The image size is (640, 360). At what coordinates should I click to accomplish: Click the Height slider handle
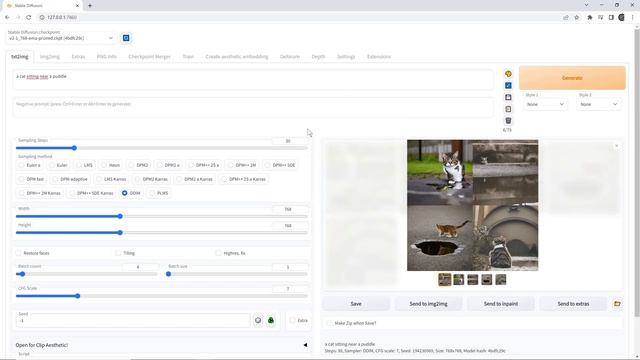coord(120,233)
